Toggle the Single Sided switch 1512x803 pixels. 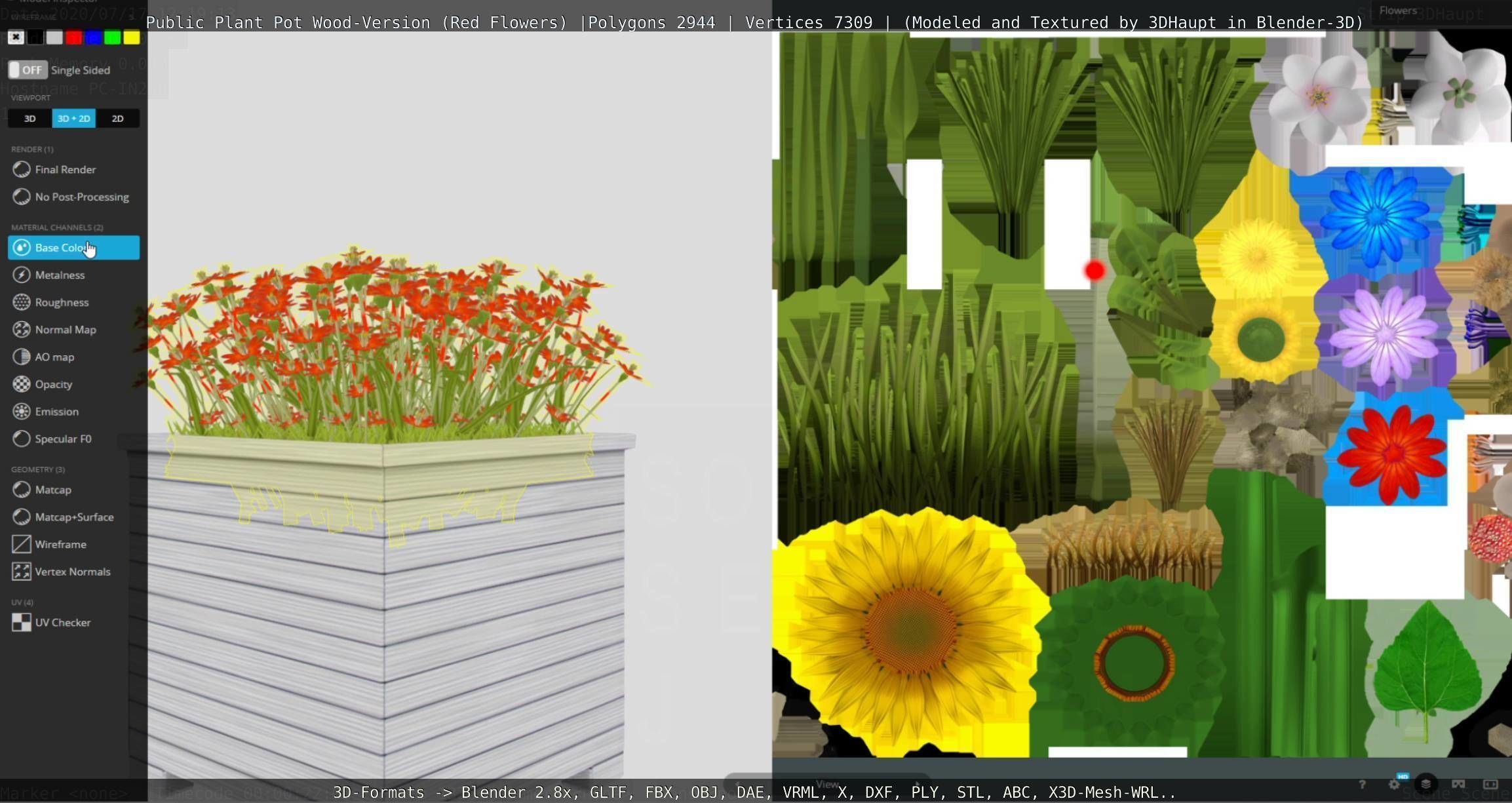point(28,69)
